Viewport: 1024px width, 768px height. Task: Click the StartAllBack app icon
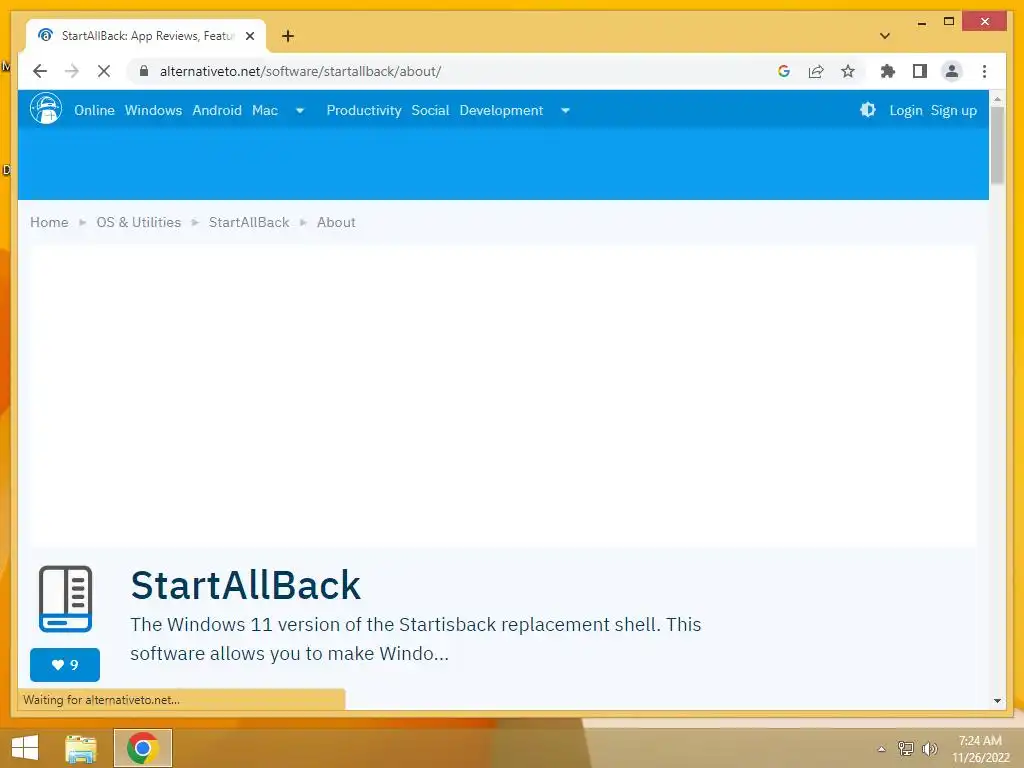[x=65, y=599]
